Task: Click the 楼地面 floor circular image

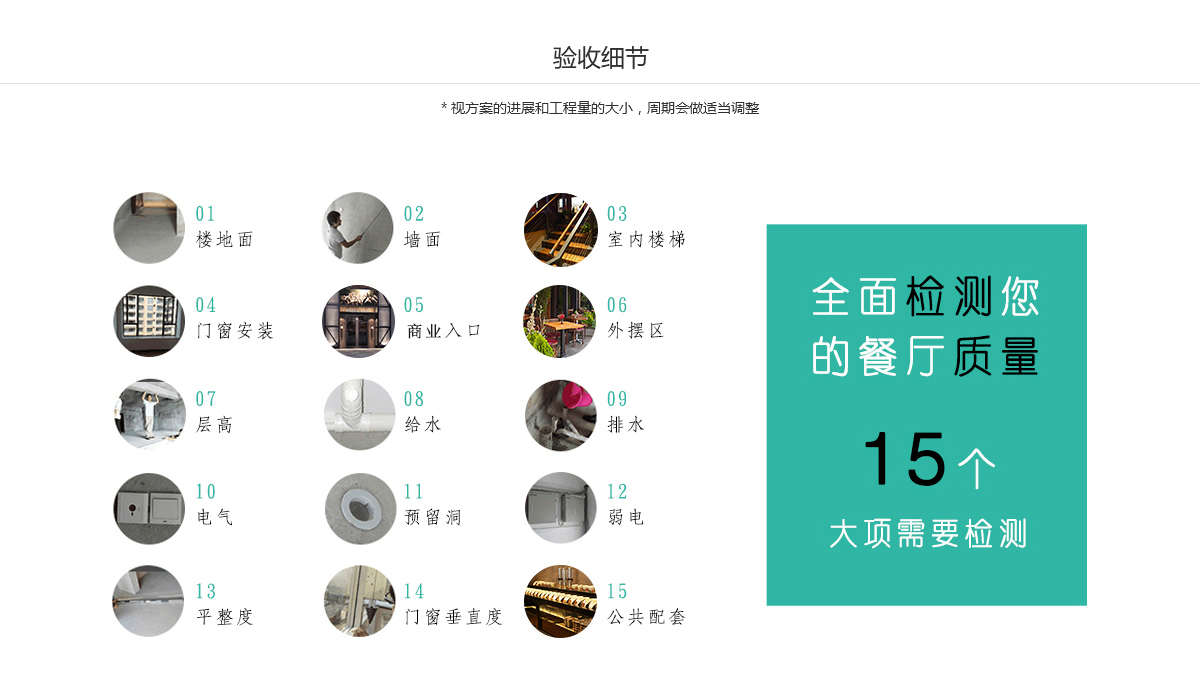Action: (x=149, y=228)
